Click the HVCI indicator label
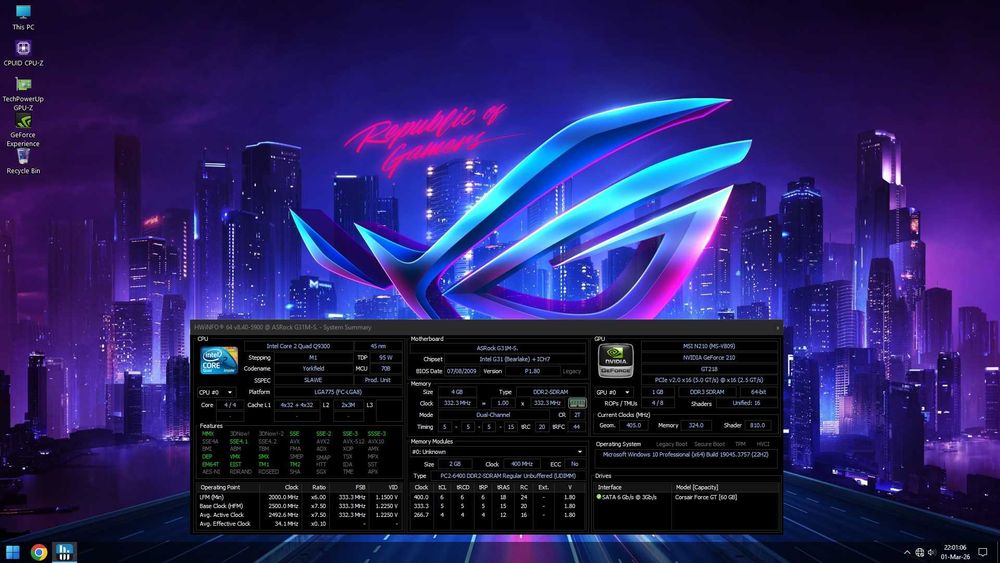 763,444
